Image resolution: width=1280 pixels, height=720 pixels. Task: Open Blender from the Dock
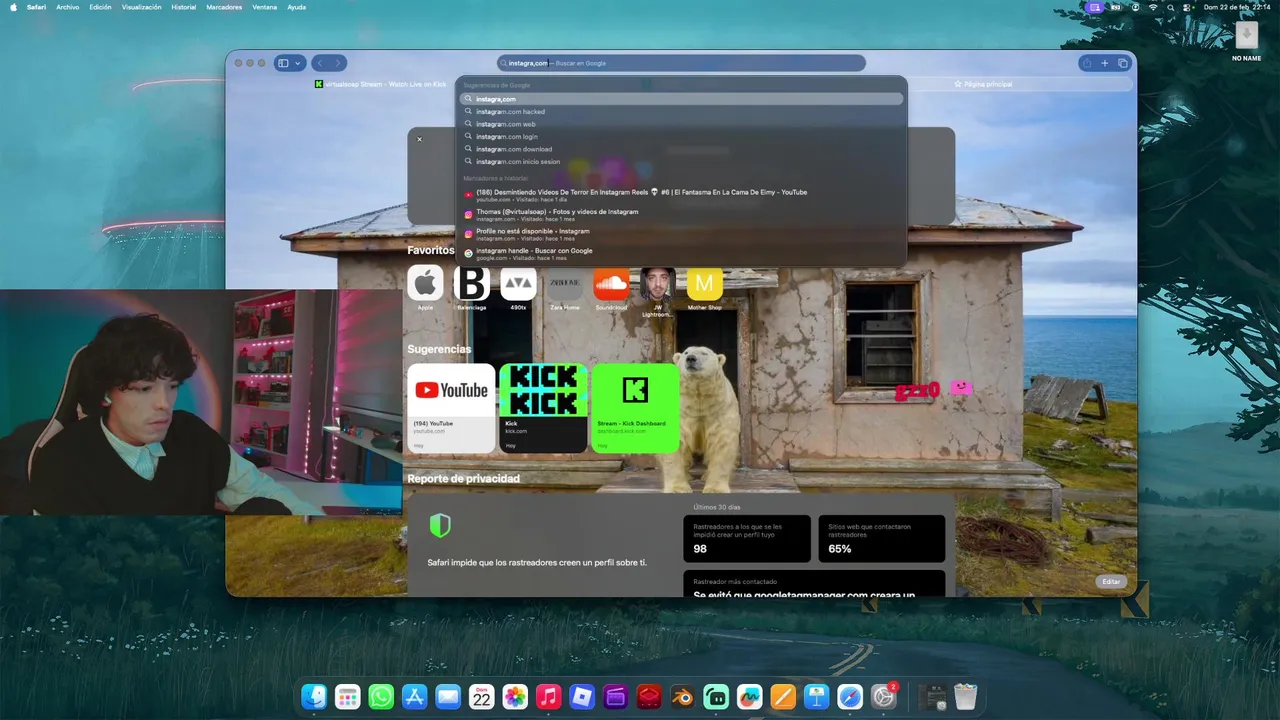682,697
